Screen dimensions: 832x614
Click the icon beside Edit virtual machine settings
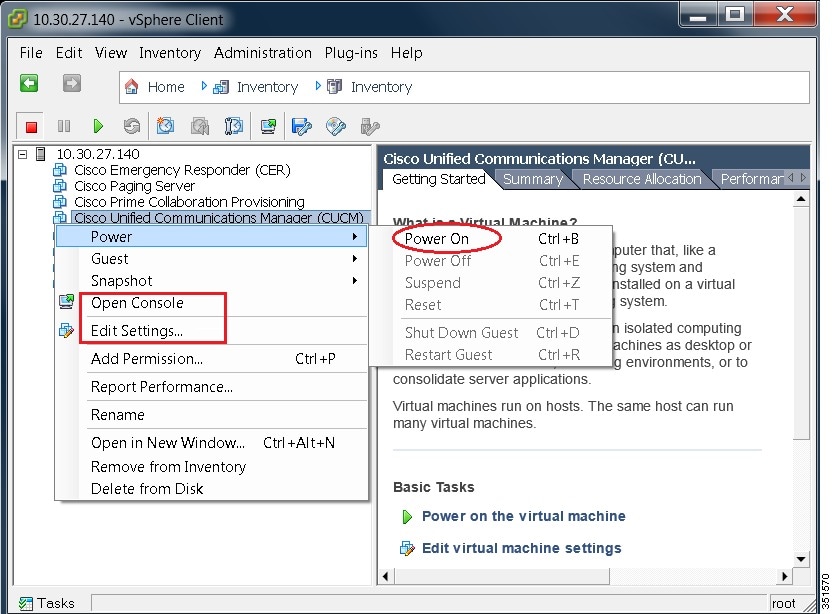(x=407, y=548)
